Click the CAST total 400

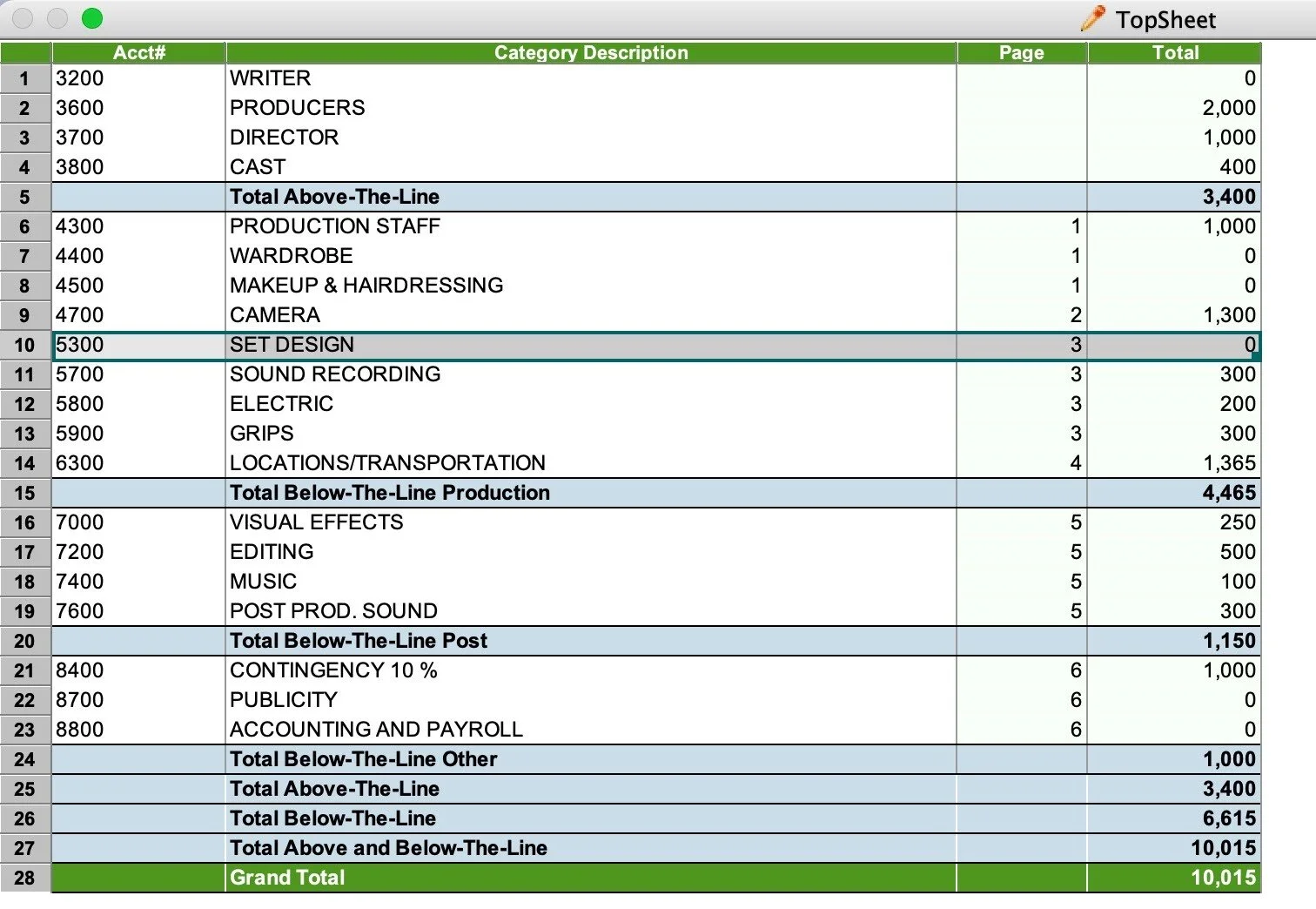(x=1174, y=167)
